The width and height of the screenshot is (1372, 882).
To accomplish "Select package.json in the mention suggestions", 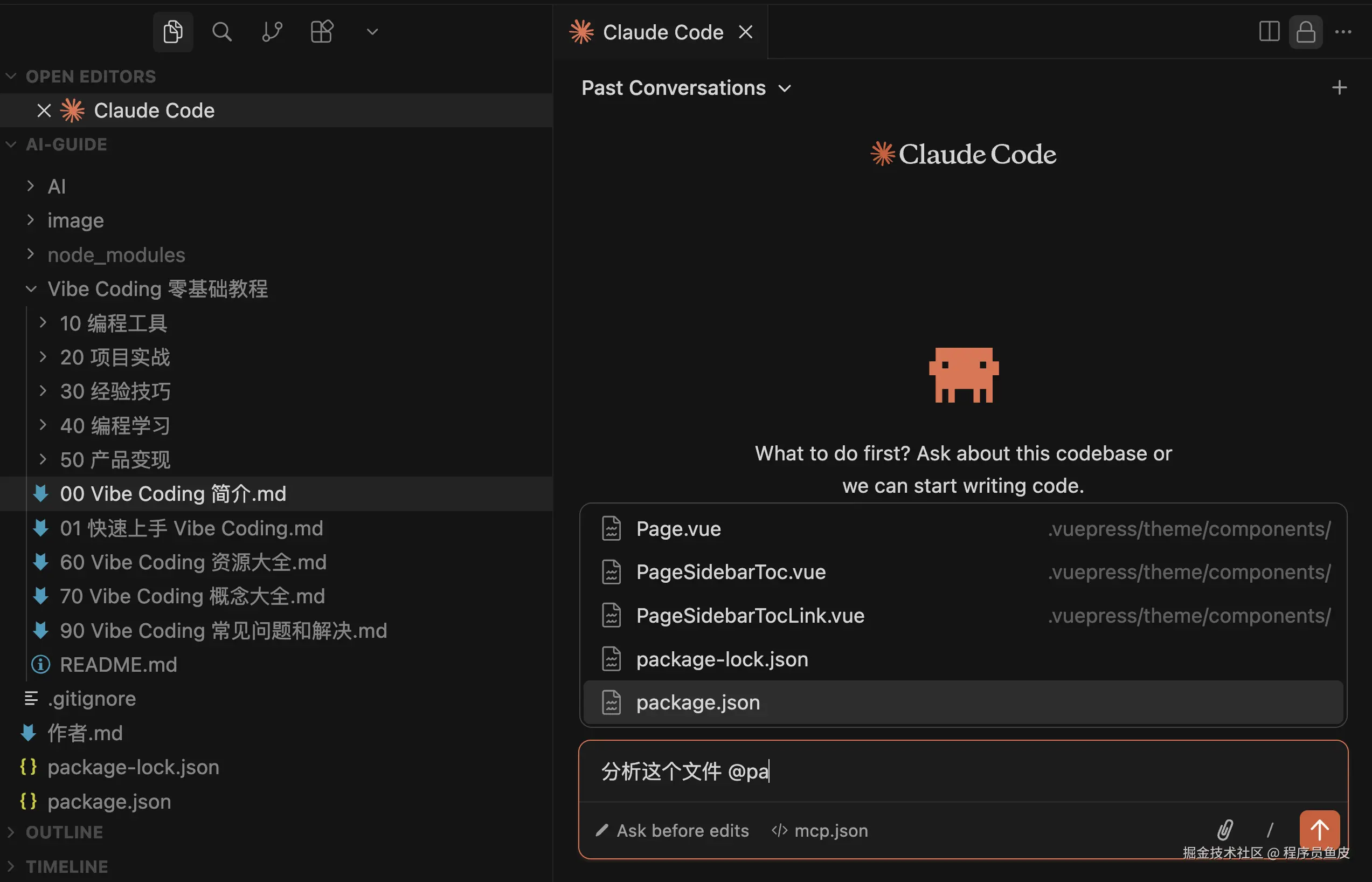I will (x=698, y=702).
